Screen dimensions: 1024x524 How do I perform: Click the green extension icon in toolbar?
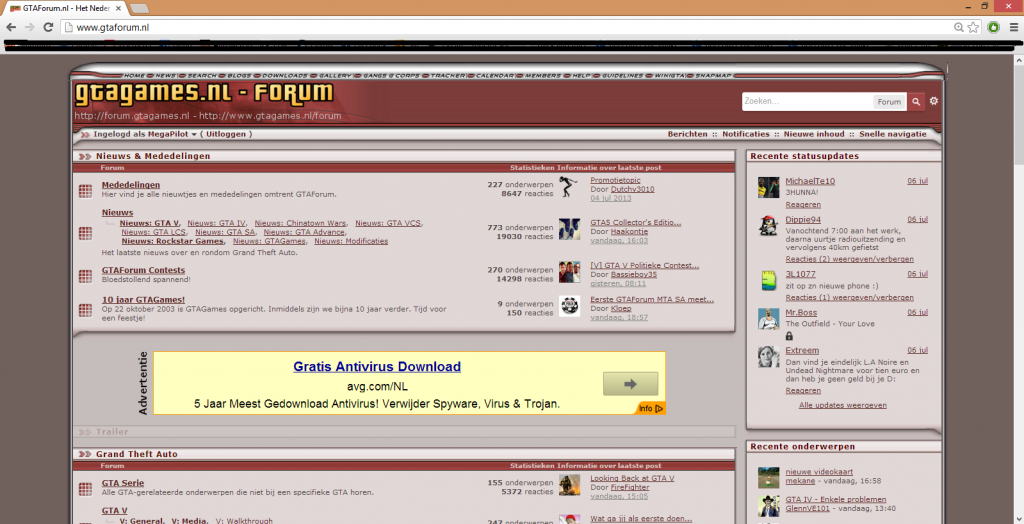[x=993, y=27]
